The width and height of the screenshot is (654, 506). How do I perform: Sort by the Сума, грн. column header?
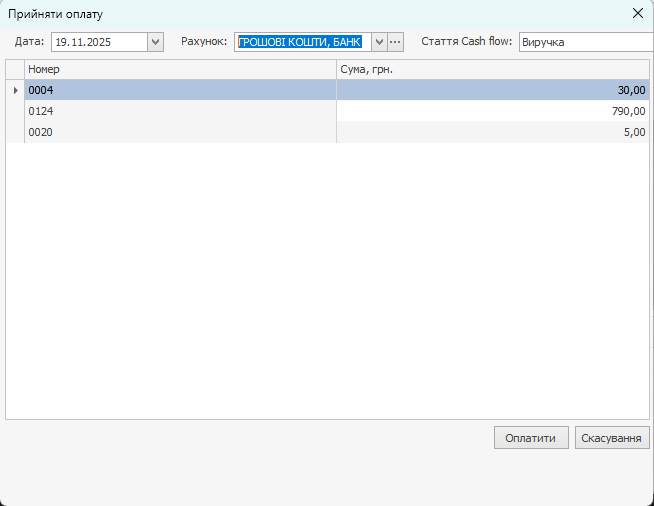tap(492, 69)
